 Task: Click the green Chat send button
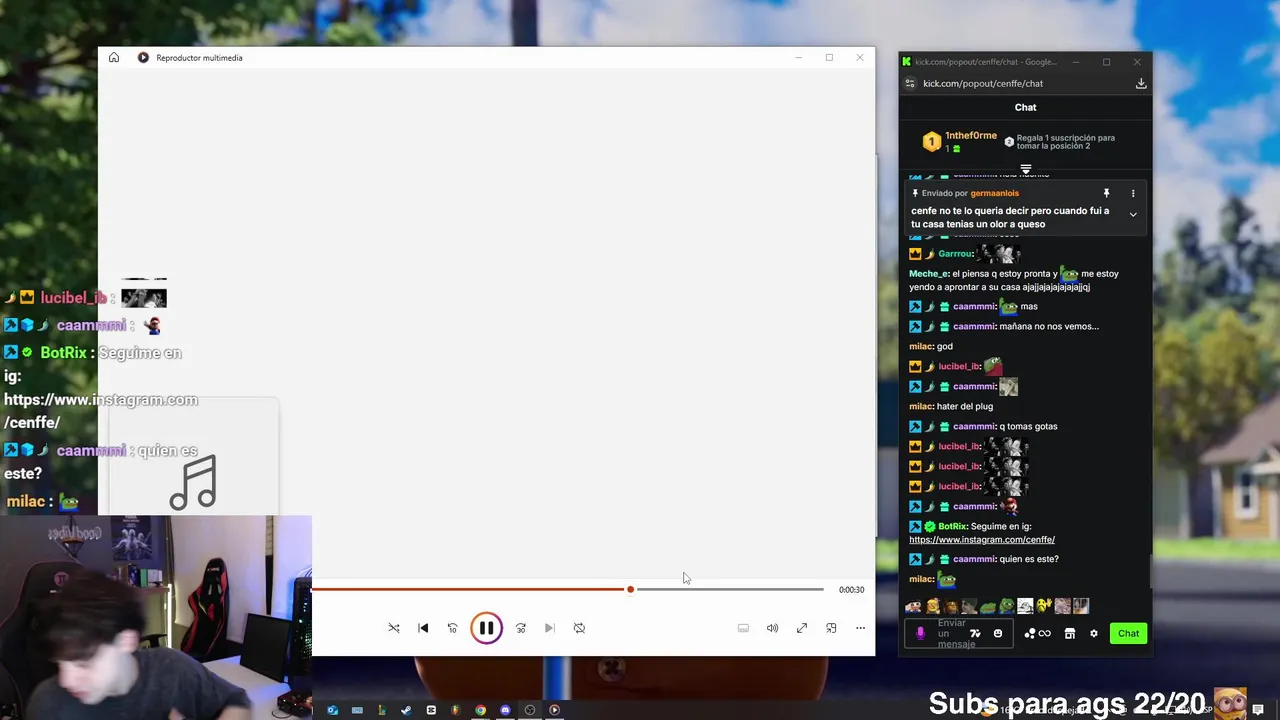[x=1128, y=633]
